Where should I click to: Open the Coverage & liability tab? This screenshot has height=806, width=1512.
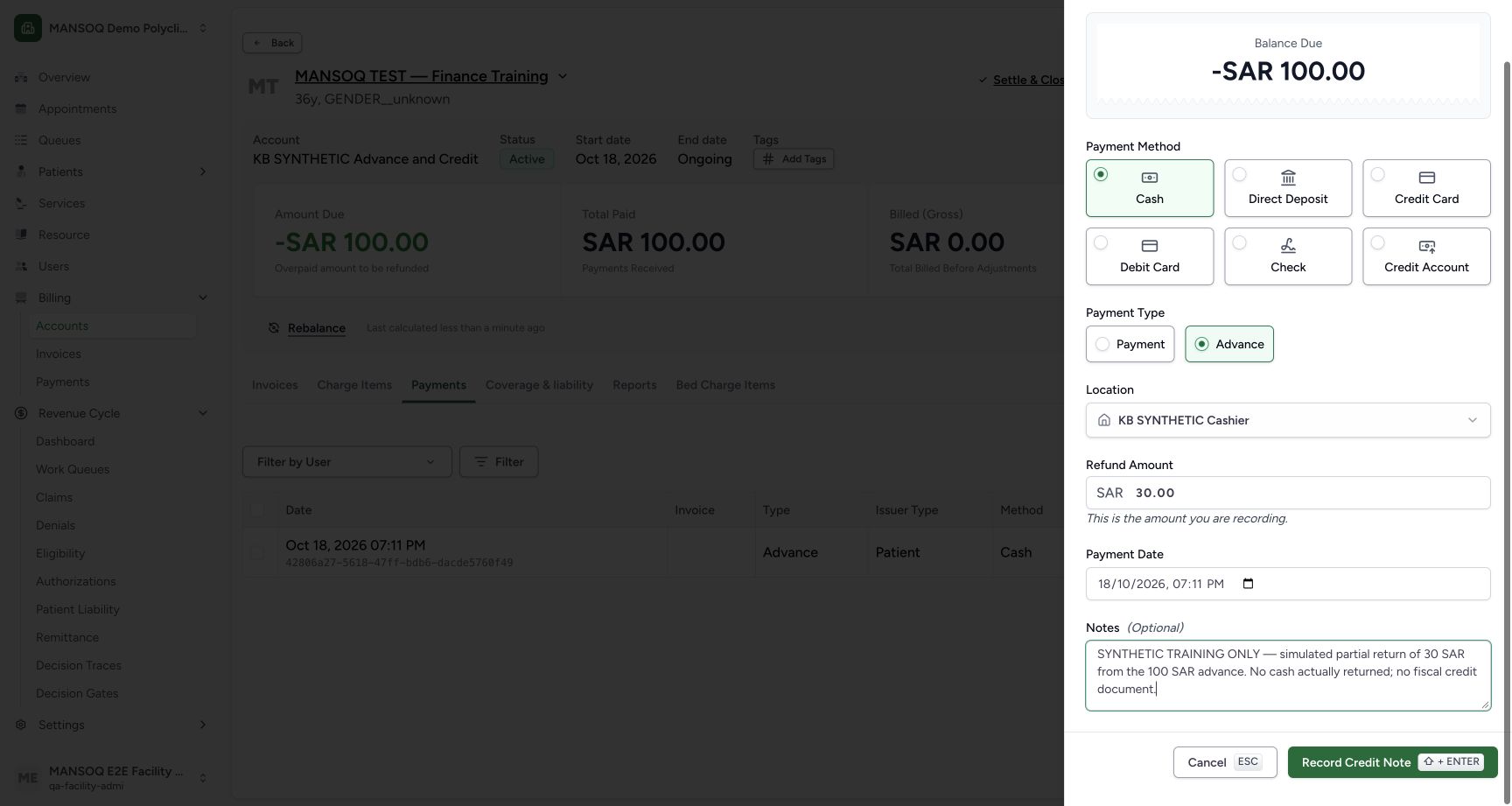point(539,385)
